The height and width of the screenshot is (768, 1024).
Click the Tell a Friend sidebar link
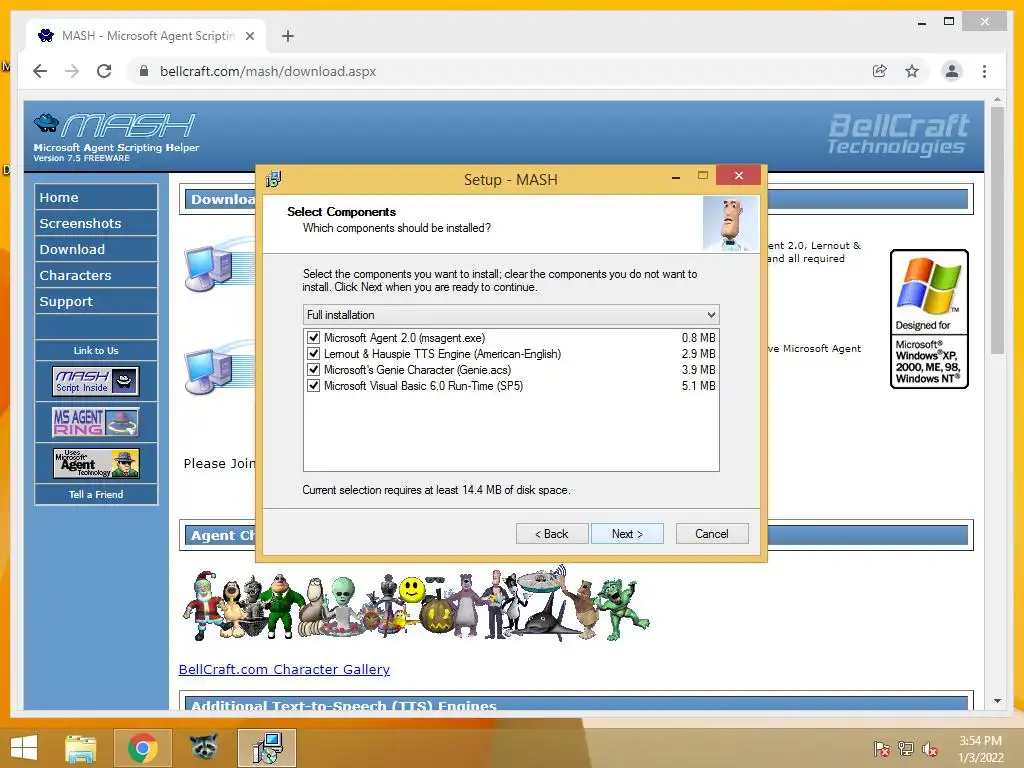pyautogui.click(x=96, y=494)
